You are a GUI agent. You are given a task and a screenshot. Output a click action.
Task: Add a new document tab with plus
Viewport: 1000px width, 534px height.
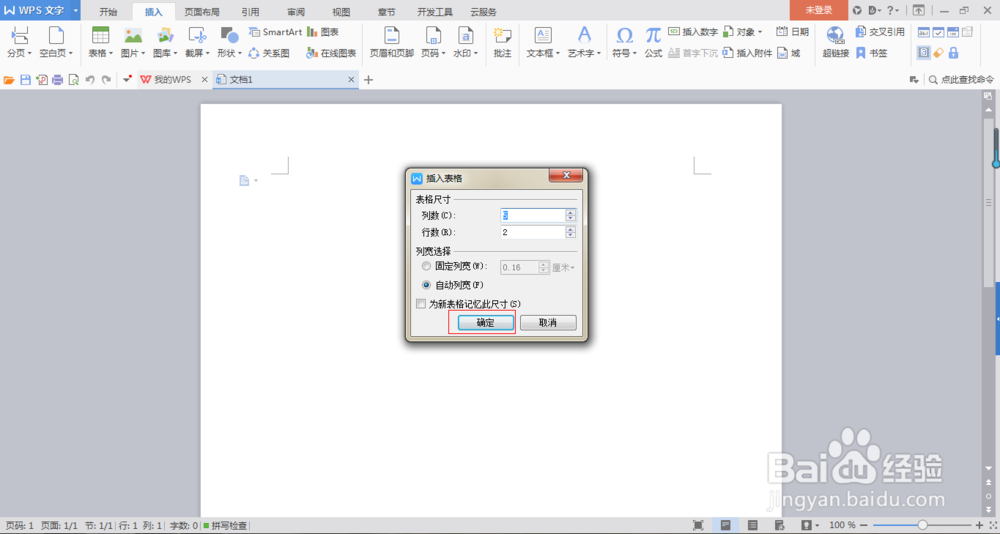368,80
